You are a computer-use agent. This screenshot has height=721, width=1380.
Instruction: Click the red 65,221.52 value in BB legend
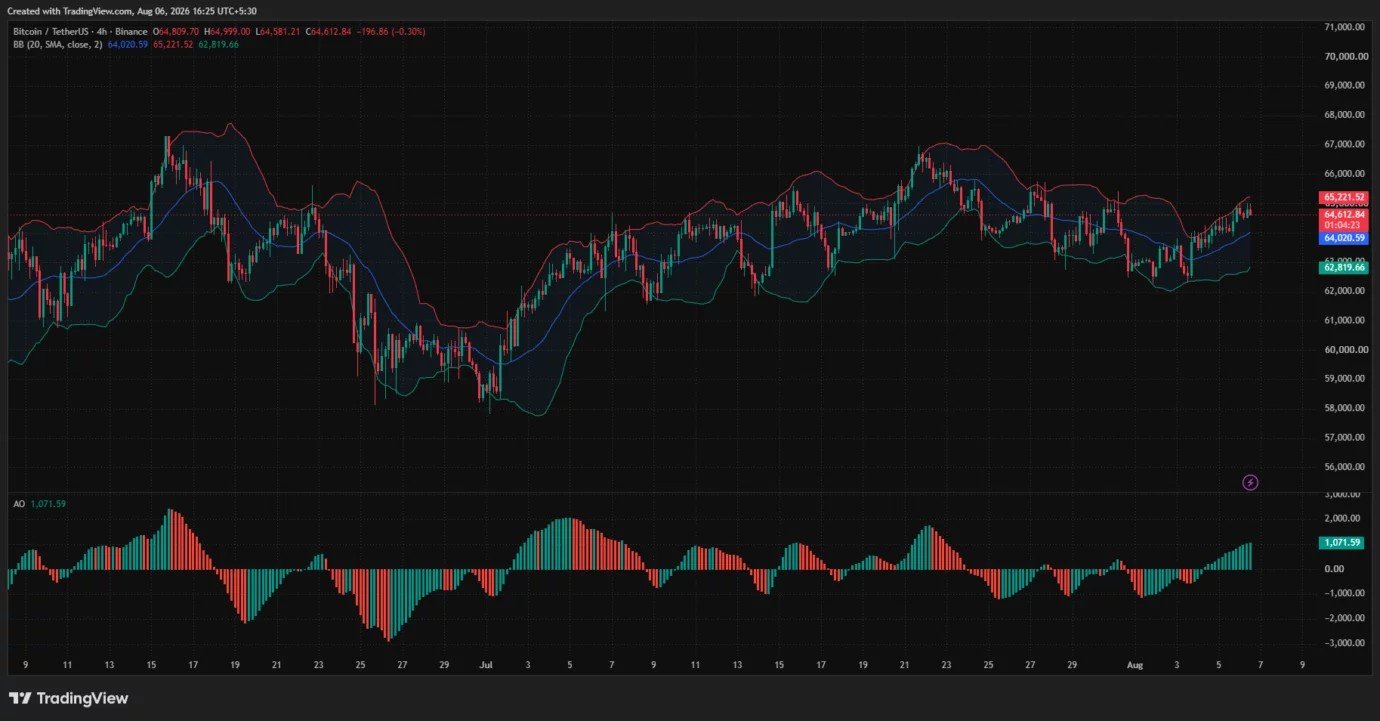(173, 45)
